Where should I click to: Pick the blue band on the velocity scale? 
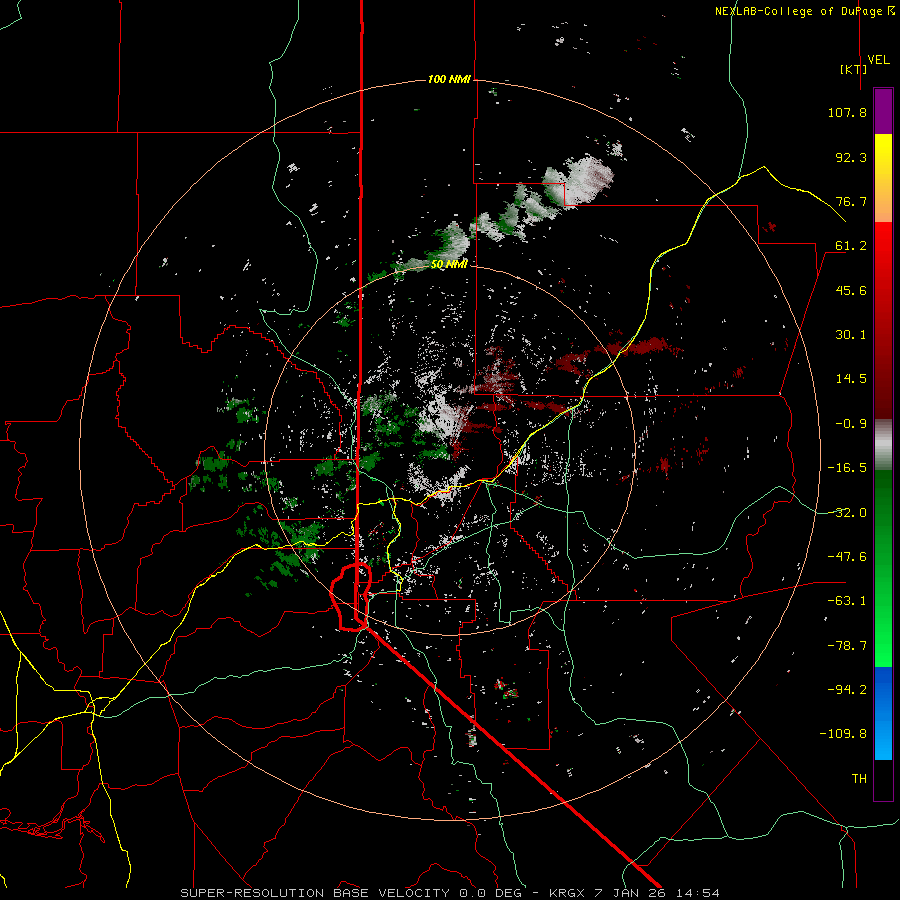click(883, 713)
